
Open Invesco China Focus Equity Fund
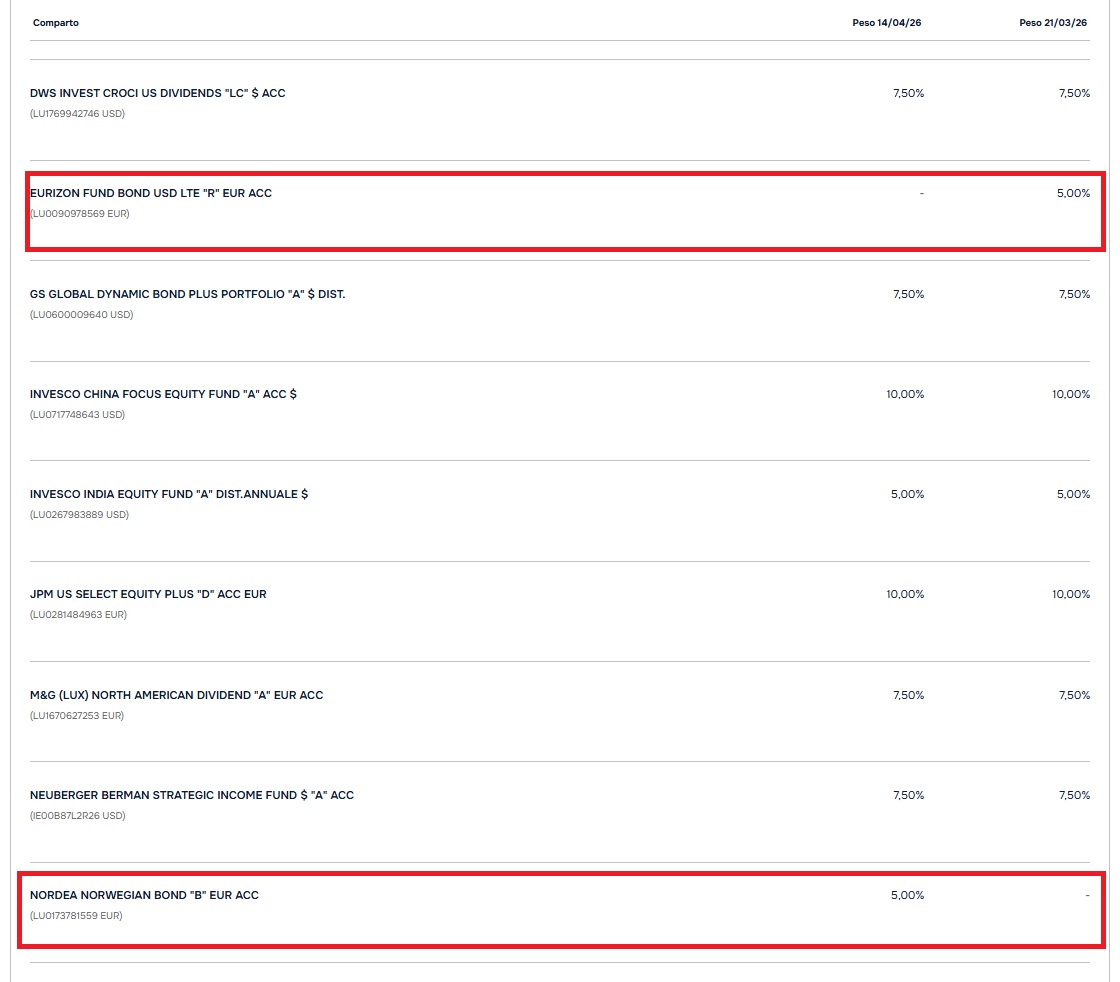(163, 394)
